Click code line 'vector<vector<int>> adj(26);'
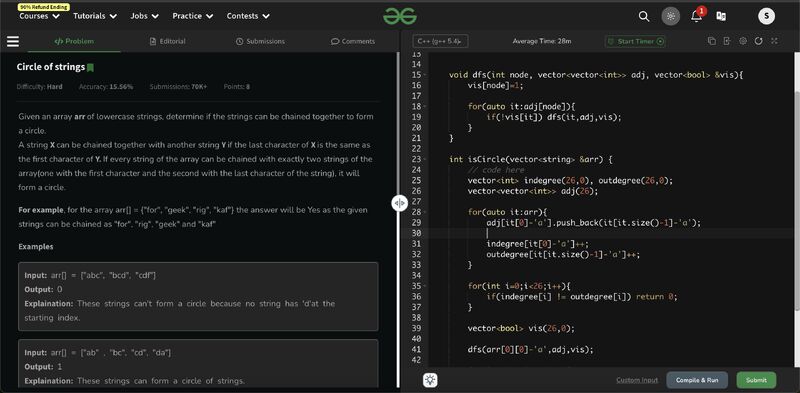The width and height of the screenshot is (800, 393). point(533,191)
